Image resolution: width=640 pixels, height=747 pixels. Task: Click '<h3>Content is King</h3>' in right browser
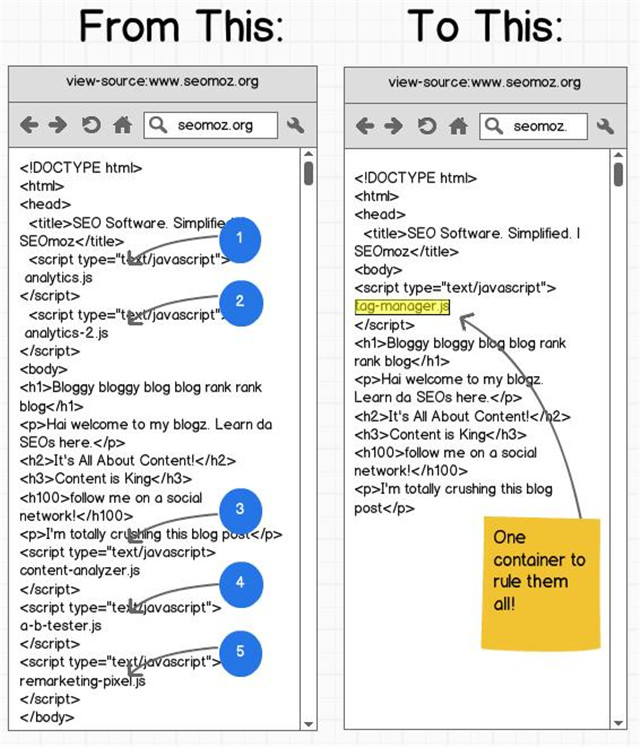click(x=440, y=434)
